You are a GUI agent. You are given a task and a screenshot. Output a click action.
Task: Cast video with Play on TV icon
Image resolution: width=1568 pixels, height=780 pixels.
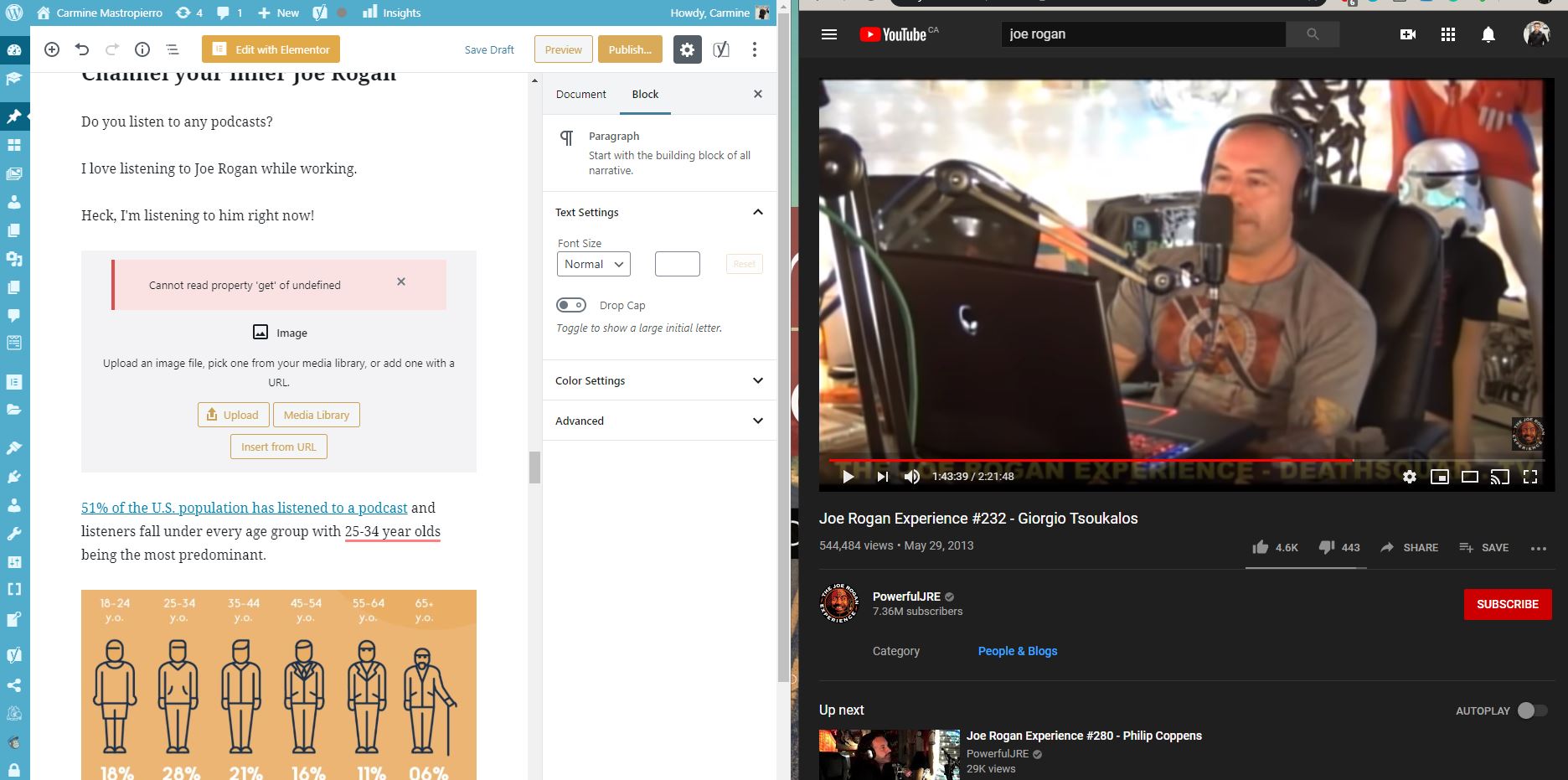1500,476
